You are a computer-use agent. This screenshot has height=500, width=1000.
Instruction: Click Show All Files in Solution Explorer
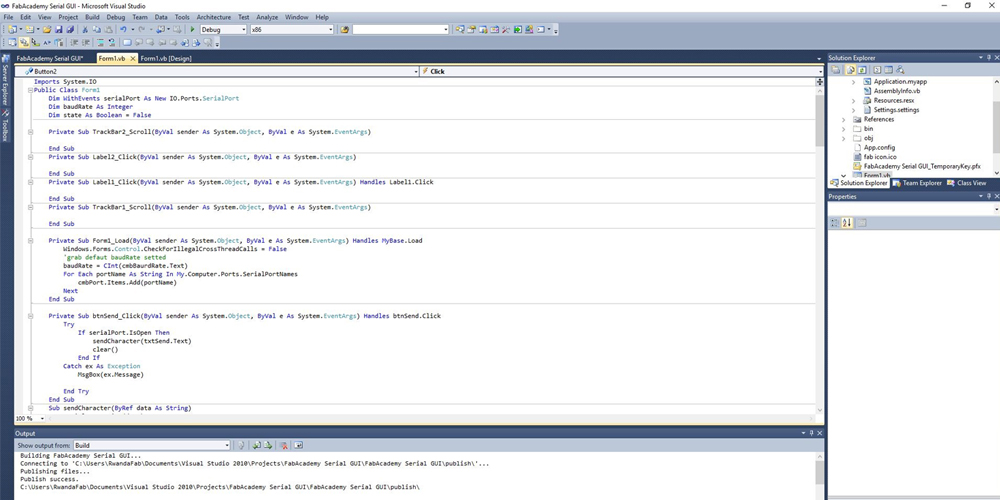tap(851, 70)
